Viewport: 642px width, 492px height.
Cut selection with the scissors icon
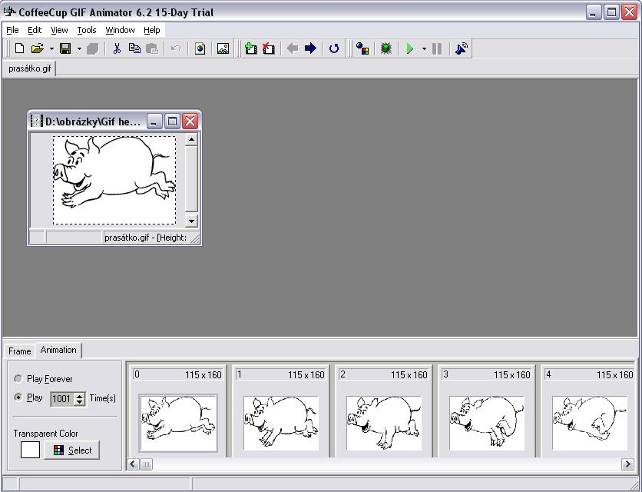(117, 48)
